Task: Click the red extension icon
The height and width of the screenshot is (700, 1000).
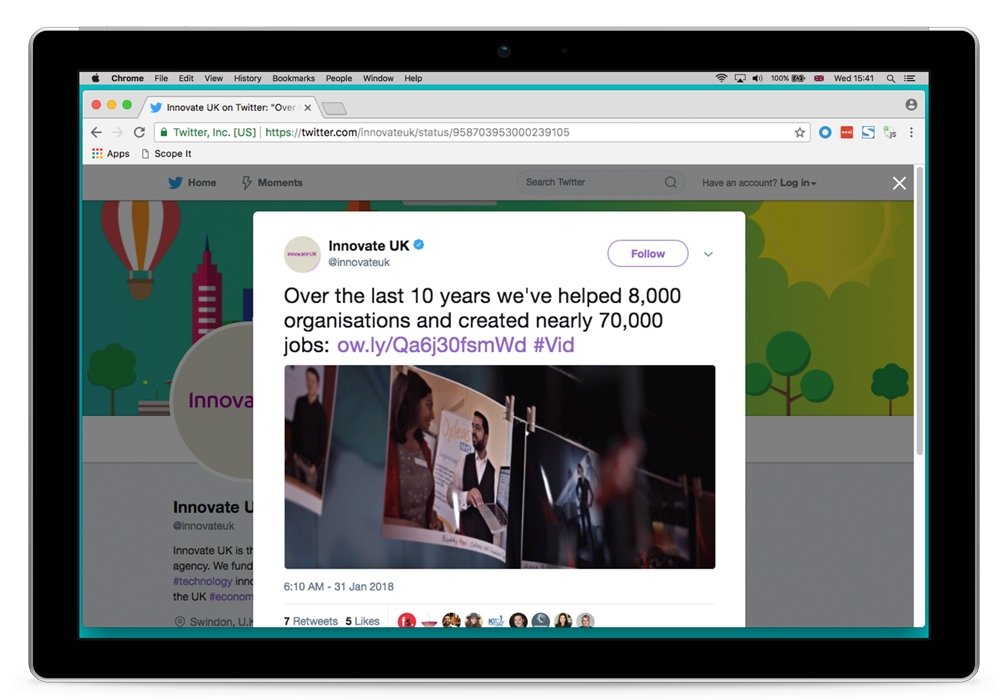Action: [x=847, y=133]
